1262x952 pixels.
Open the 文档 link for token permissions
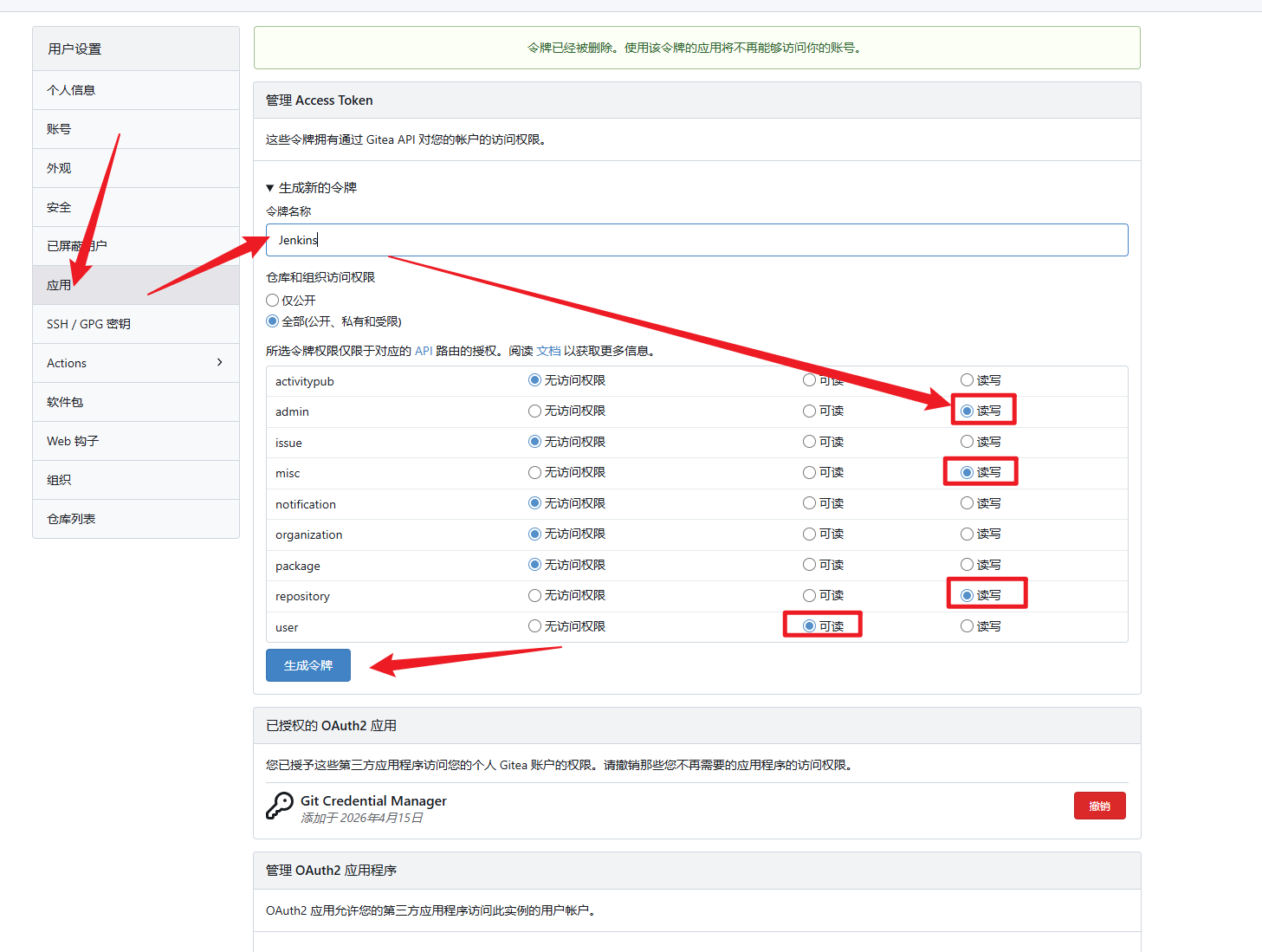point(548,351)
